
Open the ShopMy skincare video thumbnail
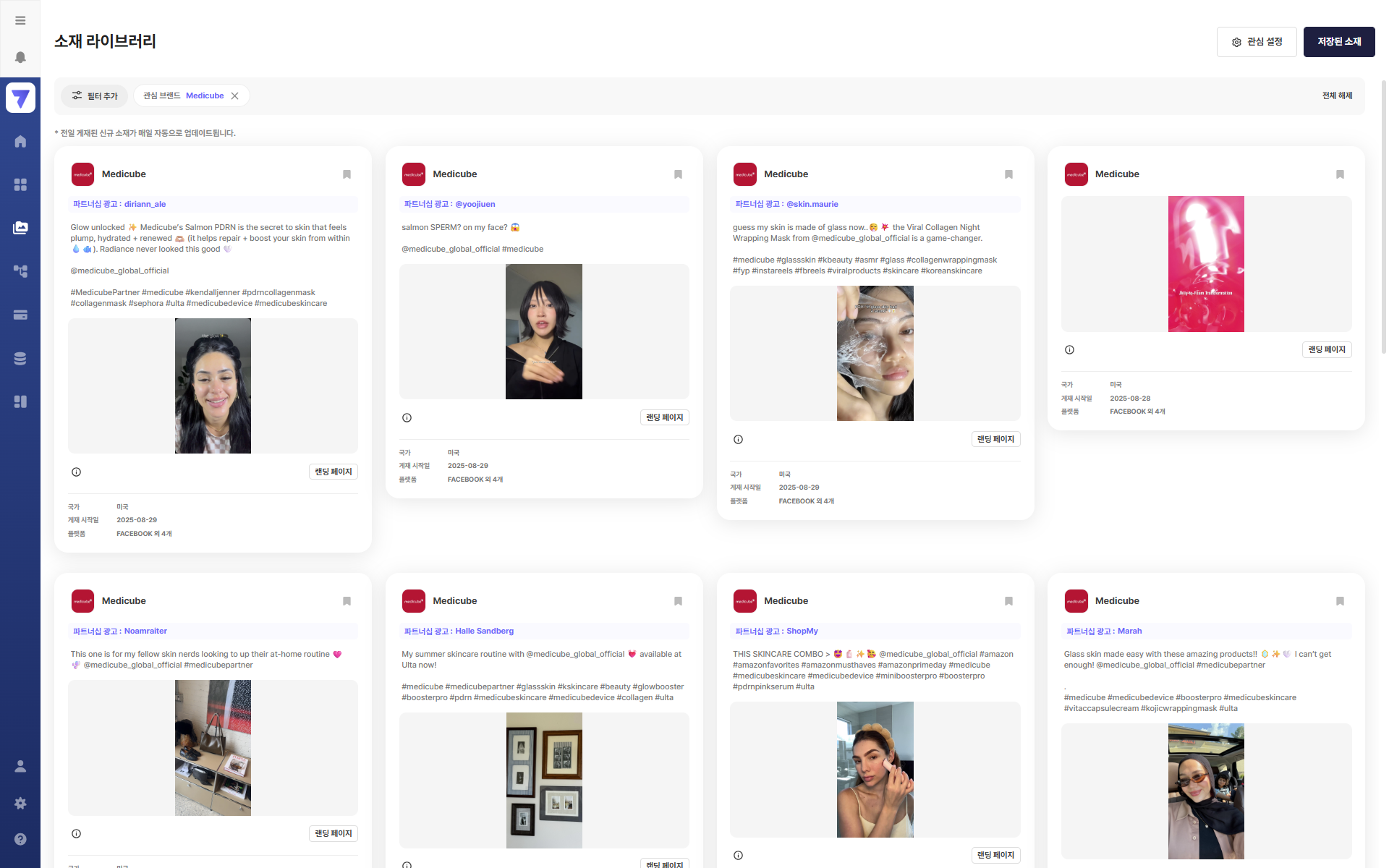(875, 769)
